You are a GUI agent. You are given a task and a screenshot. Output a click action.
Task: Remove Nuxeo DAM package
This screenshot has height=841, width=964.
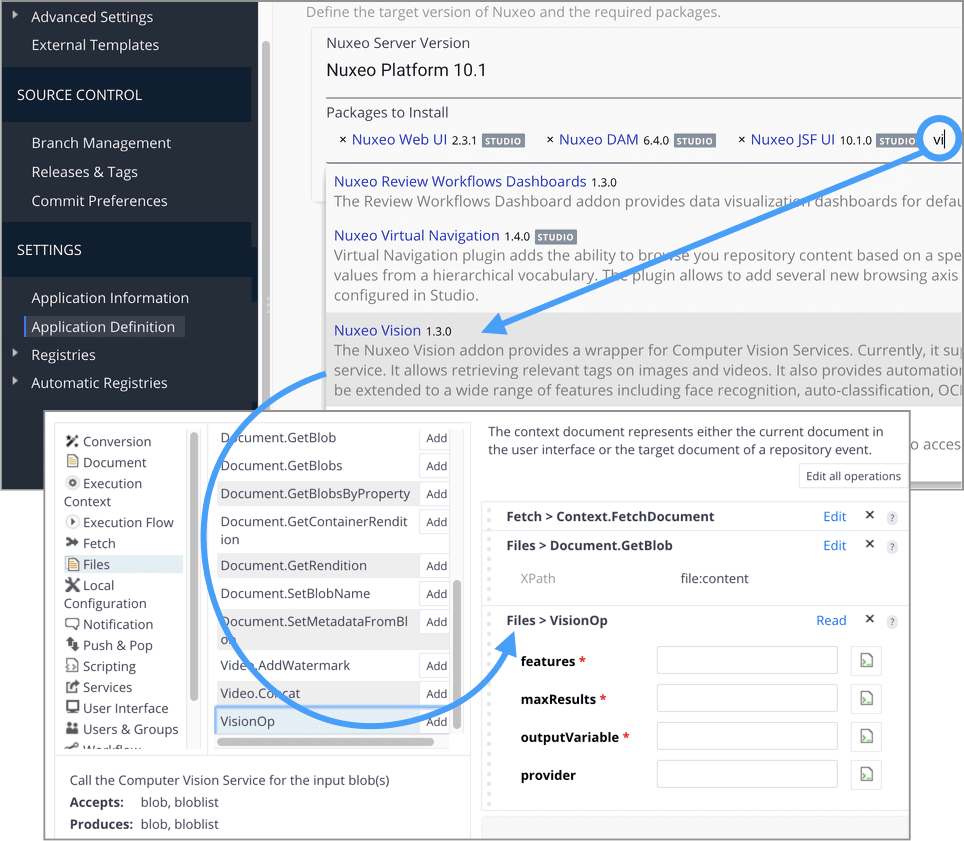point(550,140)
